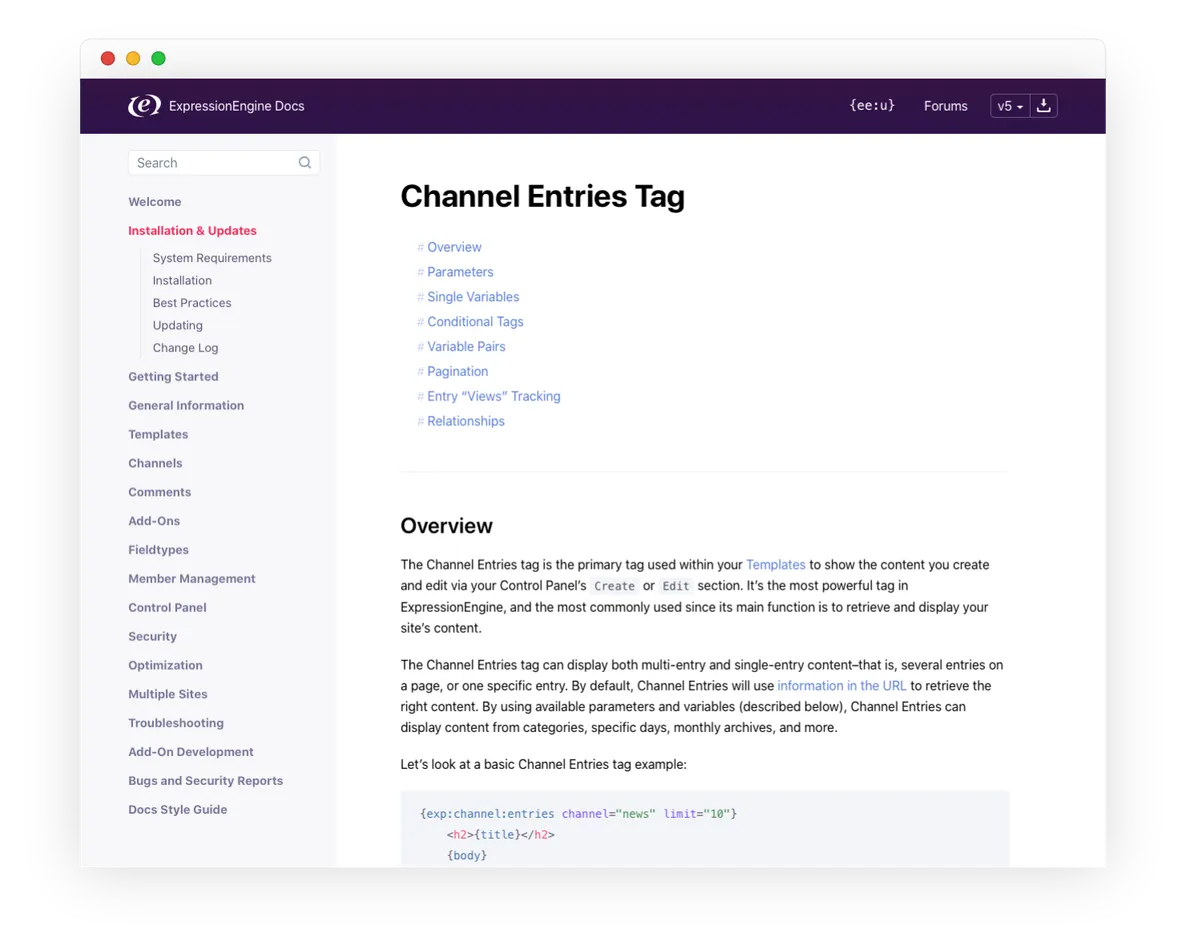Click the ExpressionEngine logo icon
Viewport: 1186px width, 950px height.
coord(144,106)
